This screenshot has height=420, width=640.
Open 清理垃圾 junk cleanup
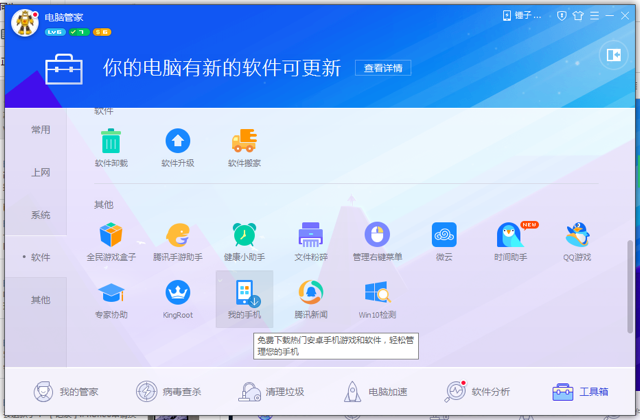pos(271,392)
